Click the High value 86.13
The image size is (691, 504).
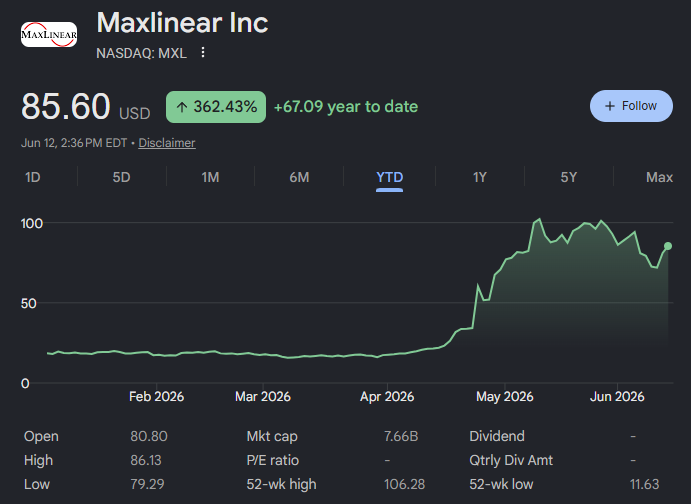coord(146,460)
